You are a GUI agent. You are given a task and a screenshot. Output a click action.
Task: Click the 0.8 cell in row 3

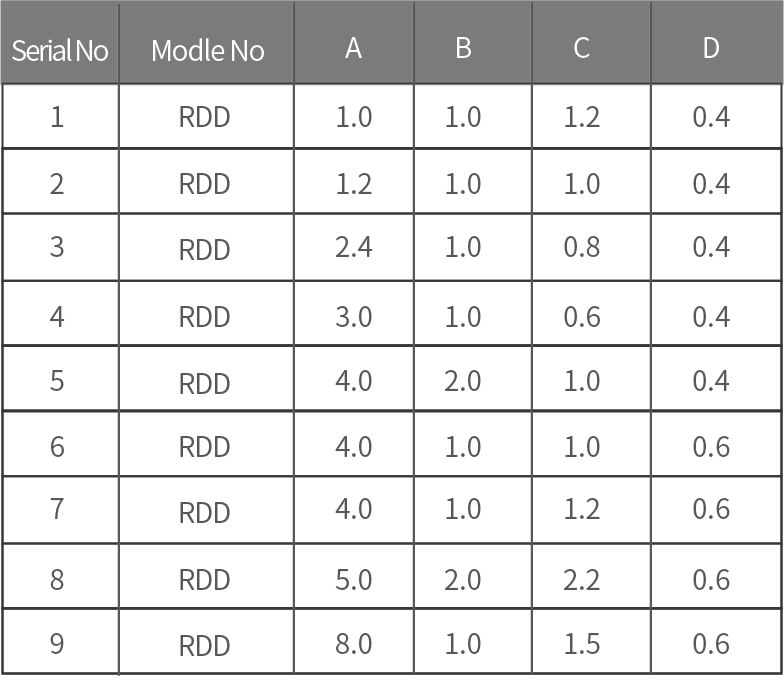pyautogui.click(x=582, y=247)
